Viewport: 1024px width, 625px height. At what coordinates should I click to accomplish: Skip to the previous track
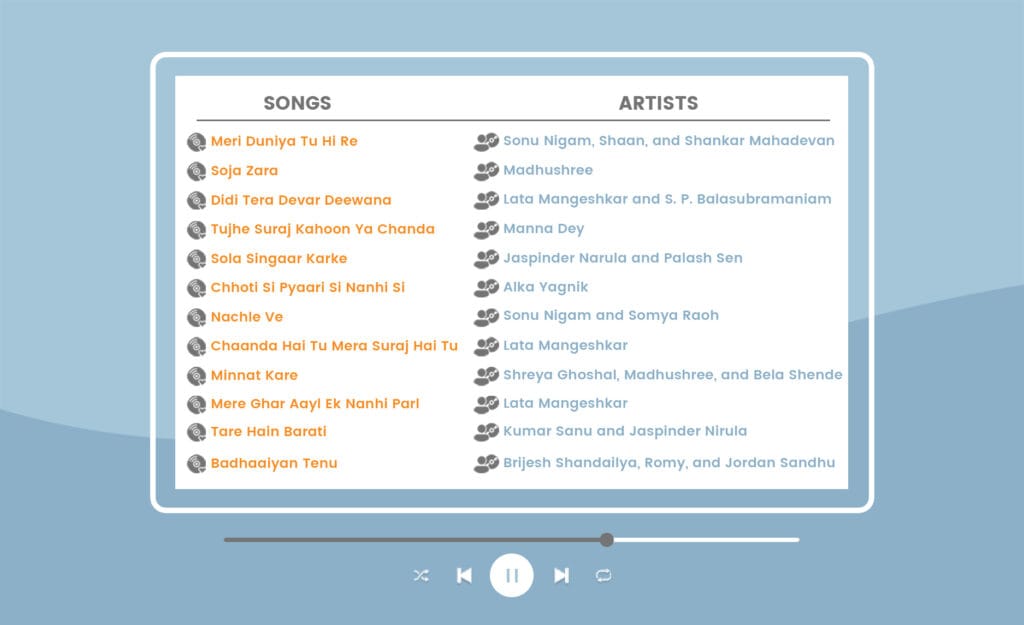[464, 575]
